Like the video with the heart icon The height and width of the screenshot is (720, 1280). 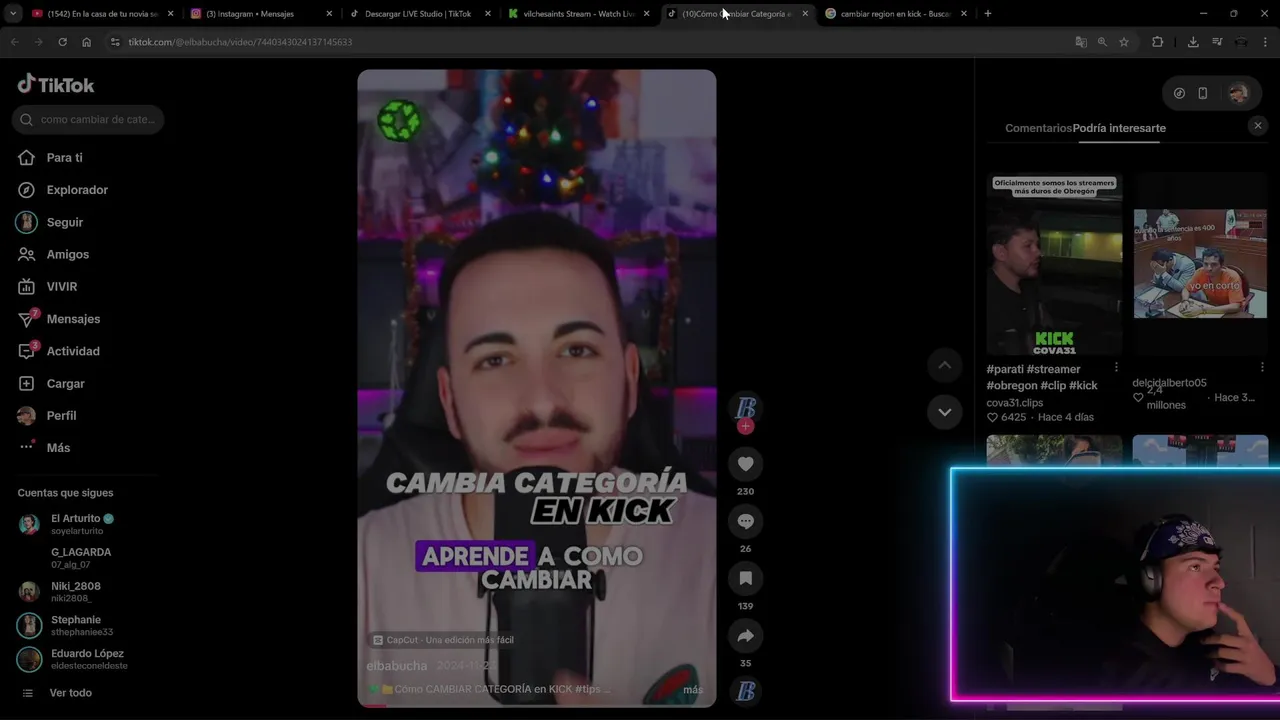745,464
